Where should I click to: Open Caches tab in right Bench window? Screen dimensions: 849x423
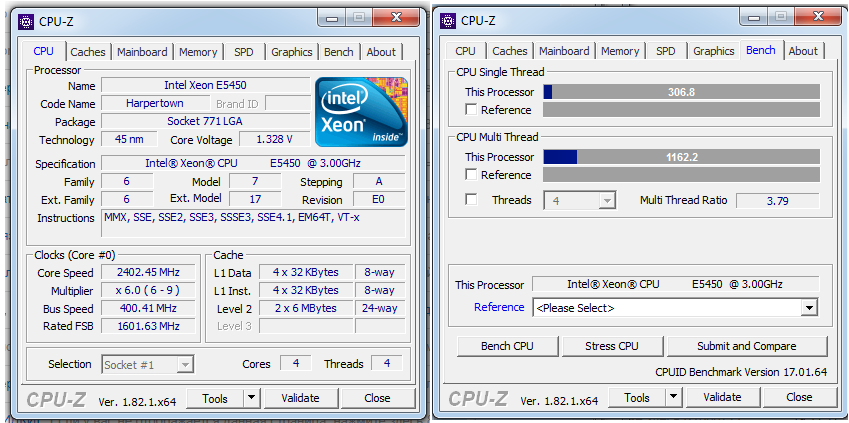[510, 51]
